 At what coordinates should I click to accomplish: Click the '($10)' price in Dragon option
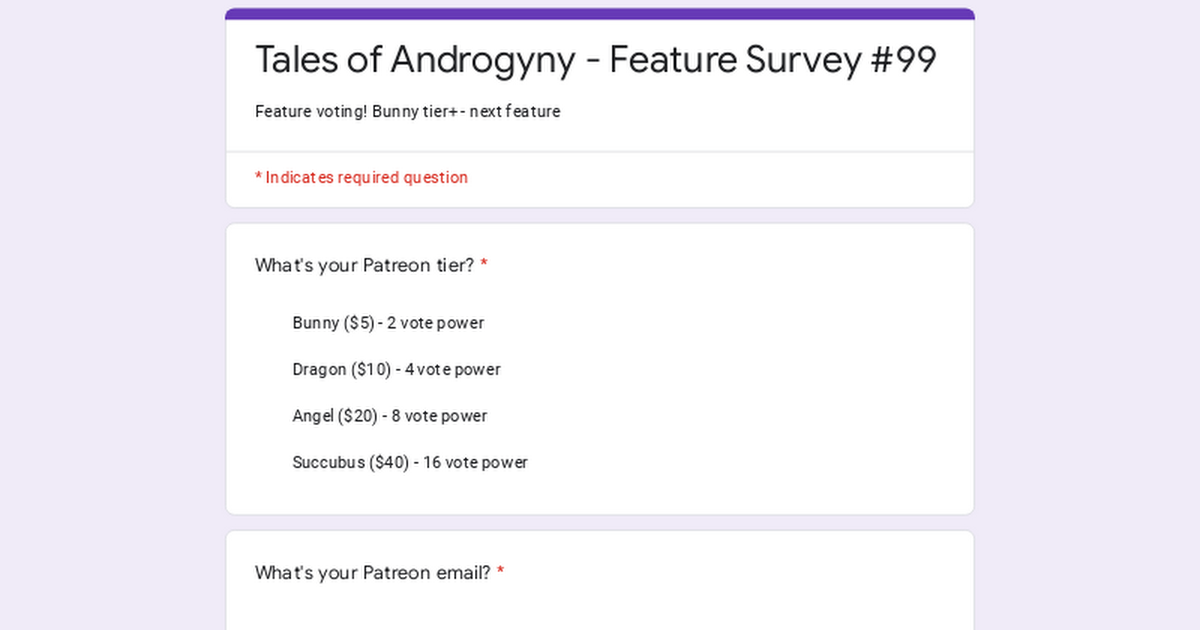tap(370, 369)
